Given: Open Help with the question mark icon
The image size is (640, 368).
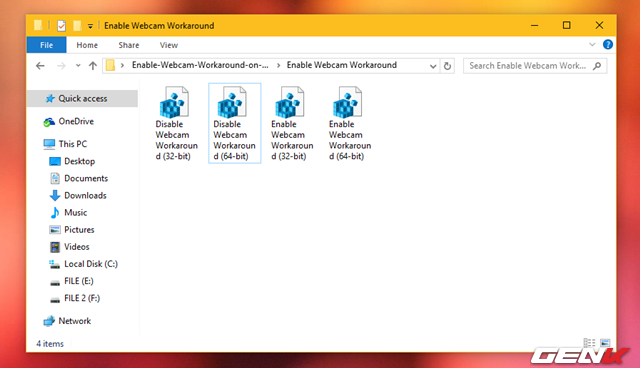Looking at the screenshot, I should 608,44.
